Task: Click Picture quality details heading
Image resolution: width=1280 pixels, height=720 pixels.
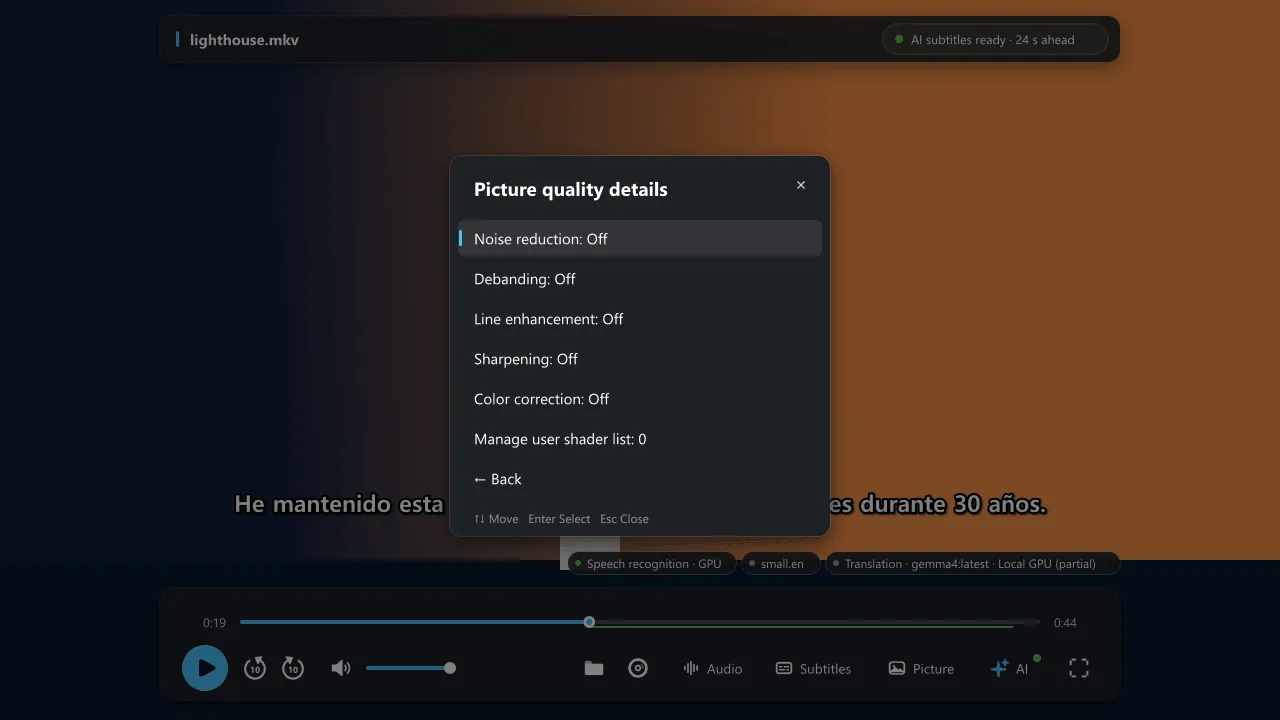Action: pos(571,189)
